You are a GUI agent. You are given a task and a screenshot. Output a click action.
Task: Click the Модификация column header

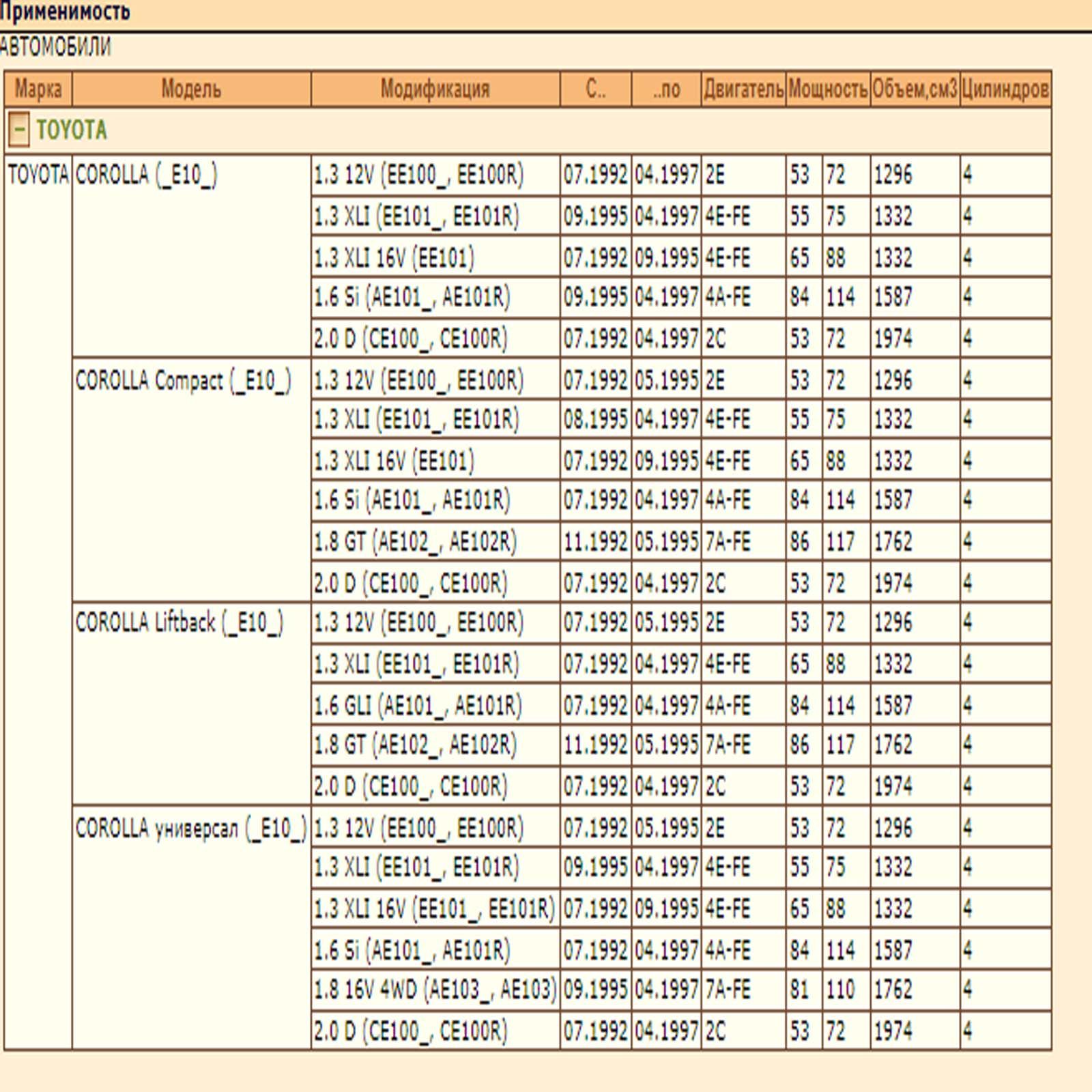435,89
